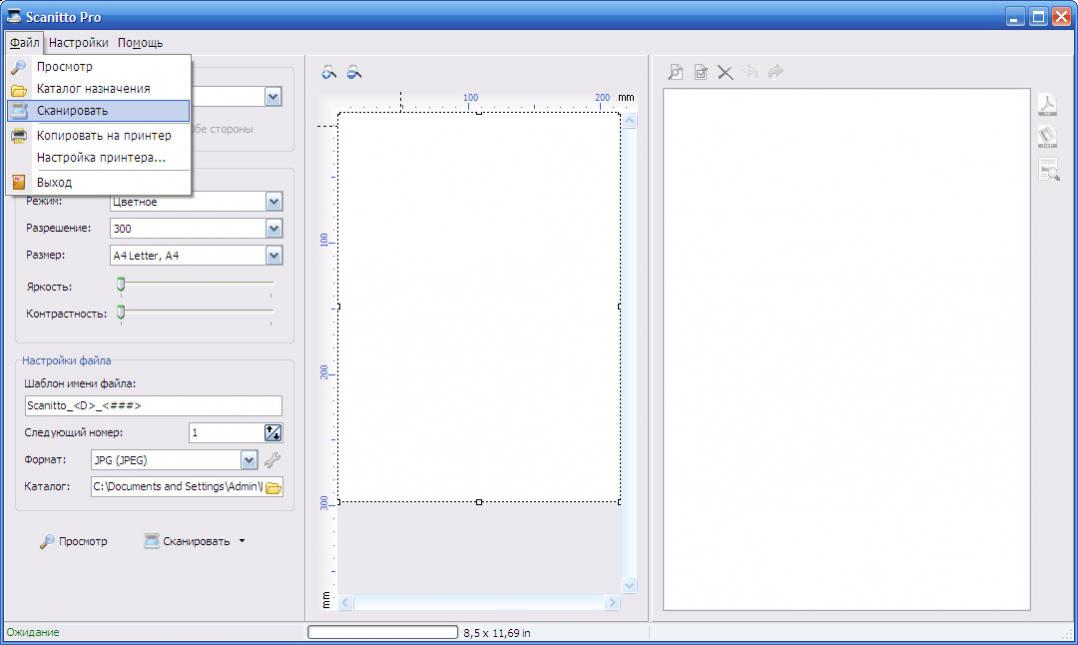Choose Выход from the Файл menu
This screenshot has width=1078, height=645.
coord(98,182)
